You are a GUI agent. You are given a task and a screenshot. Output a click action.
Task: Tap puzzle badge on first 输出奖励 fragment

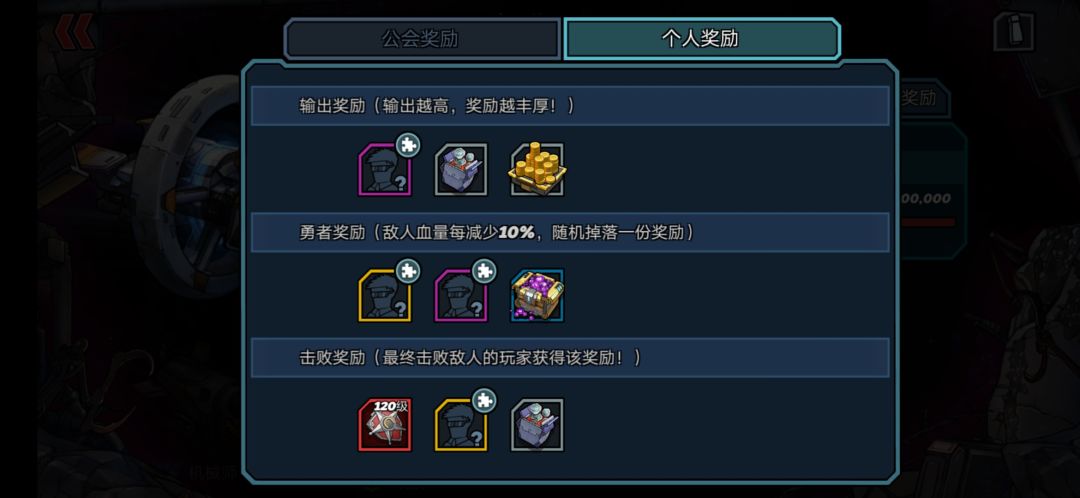coord(408,145)
